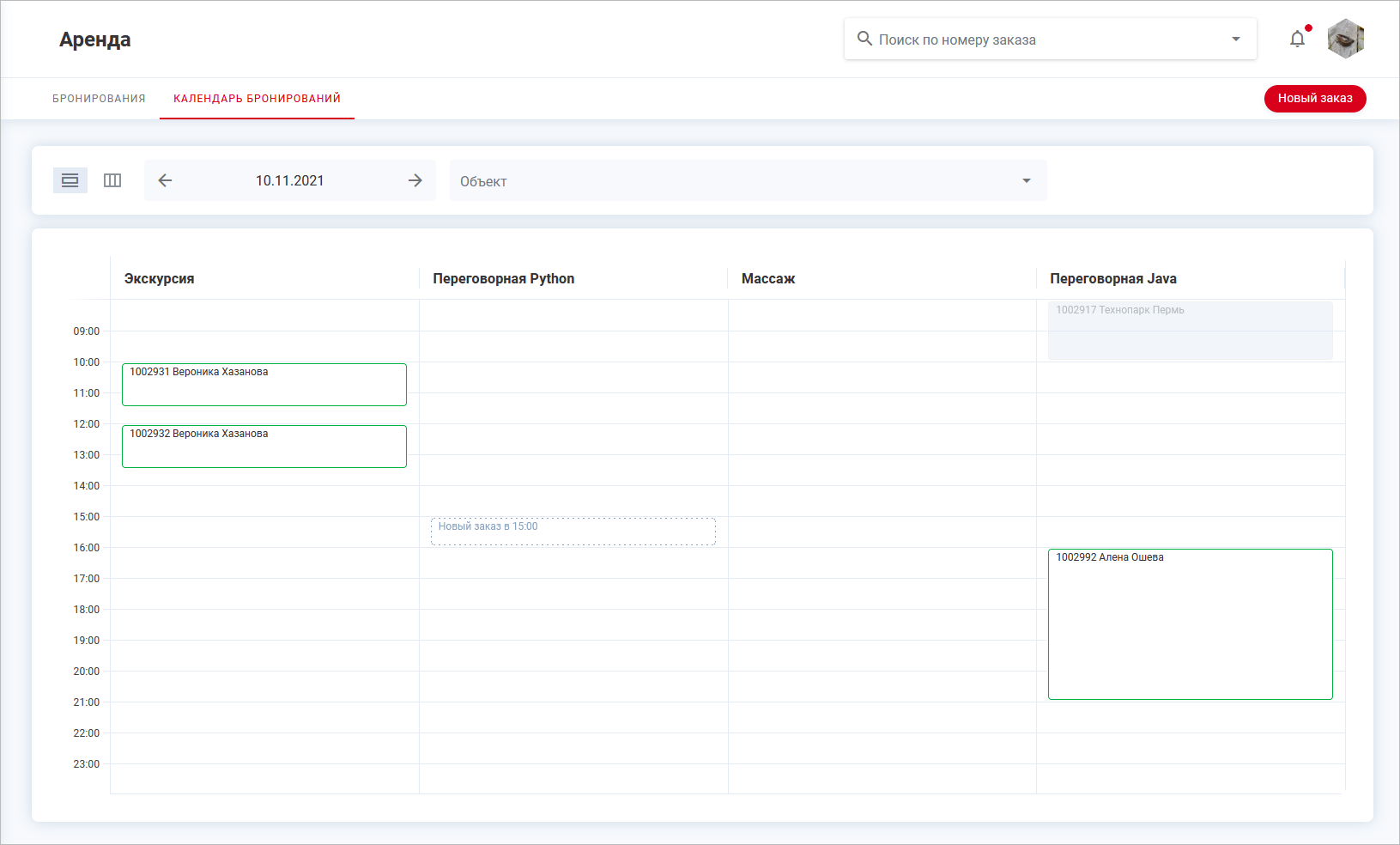This screenshot has height=845, width=1400.
Task: Expand the order search dropdown arrow
Action: point(1235,40)
